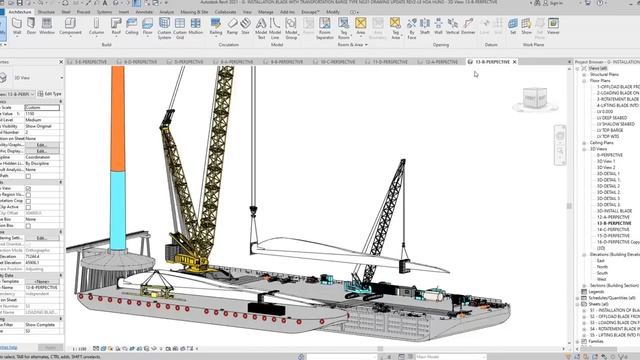Select the Area tool
640x360 pixels.
[x=360, y=27]
